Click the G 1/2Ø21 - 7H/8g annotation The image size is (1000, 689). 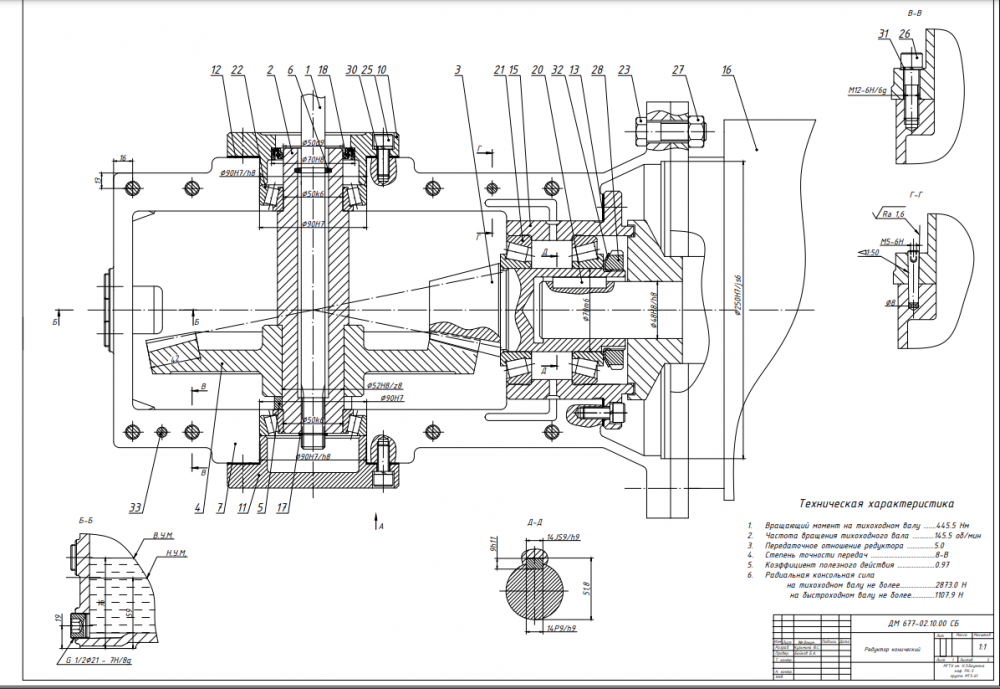point(97,661)
